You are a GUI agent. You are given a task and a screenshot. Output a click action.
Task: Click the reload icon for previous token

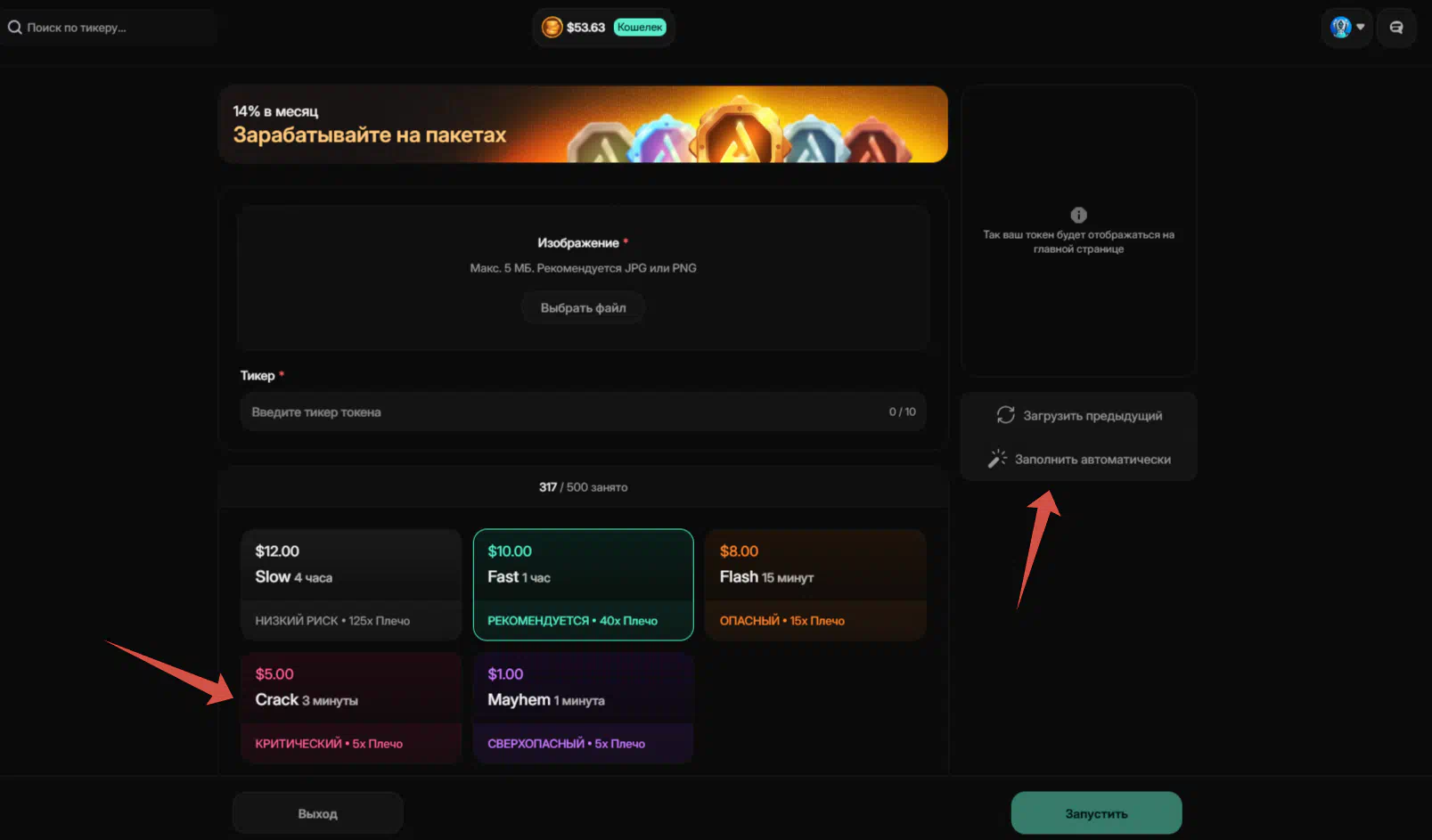[x=1006, y=415]
